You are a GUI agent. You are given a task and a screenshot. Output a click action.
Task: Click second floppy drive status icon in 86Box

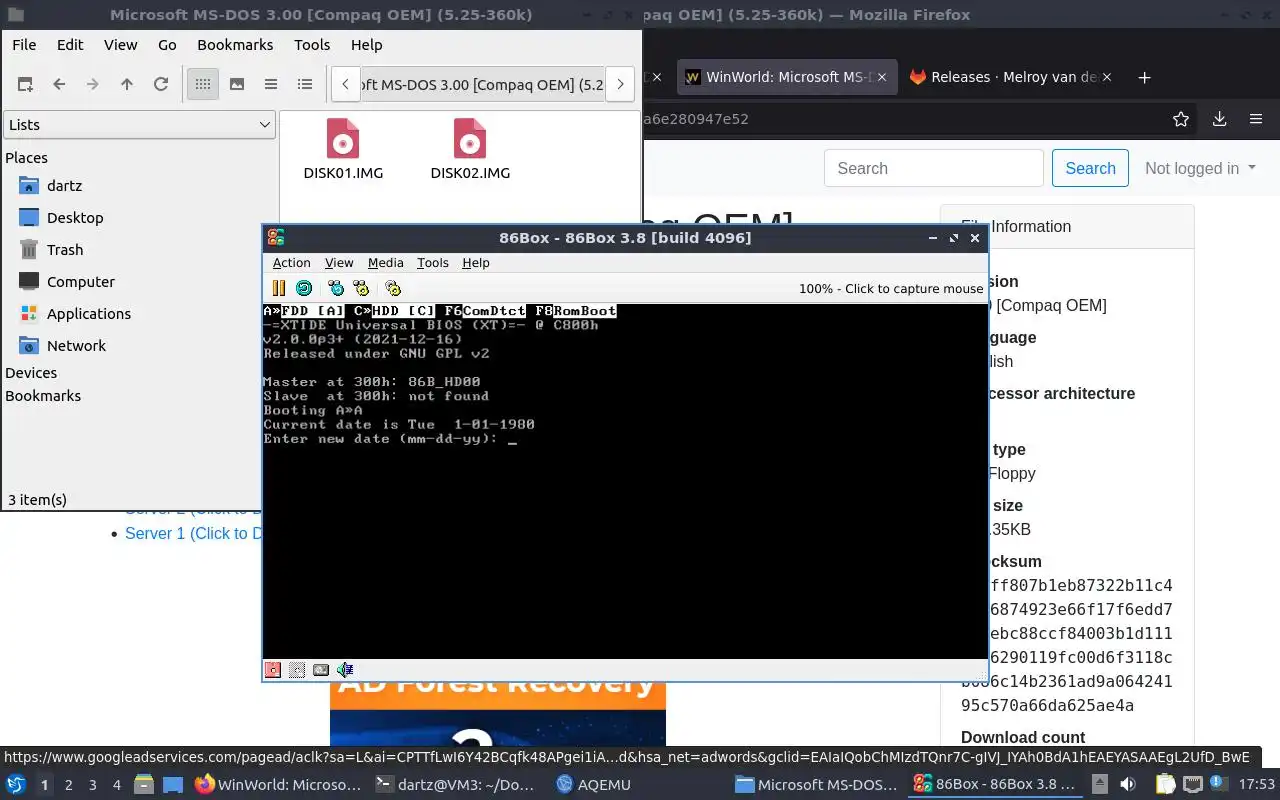click(297, 670)
